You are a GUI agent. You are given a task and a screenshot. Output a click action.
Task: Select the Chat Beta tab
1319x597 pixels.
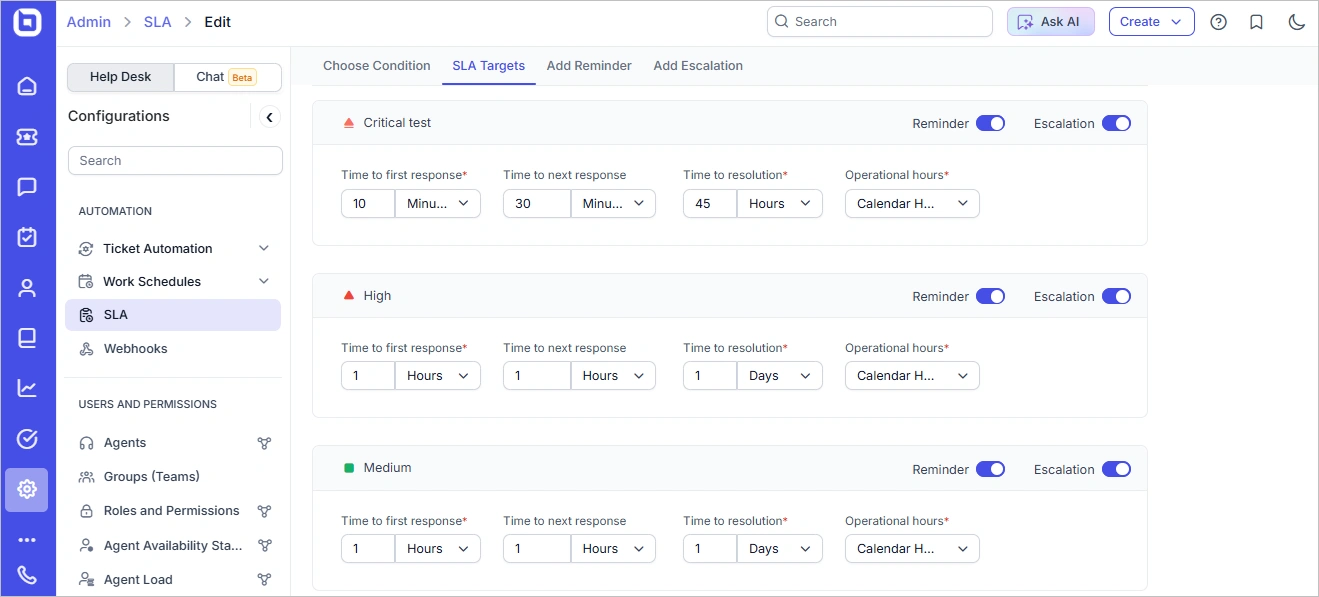[227, 77]
